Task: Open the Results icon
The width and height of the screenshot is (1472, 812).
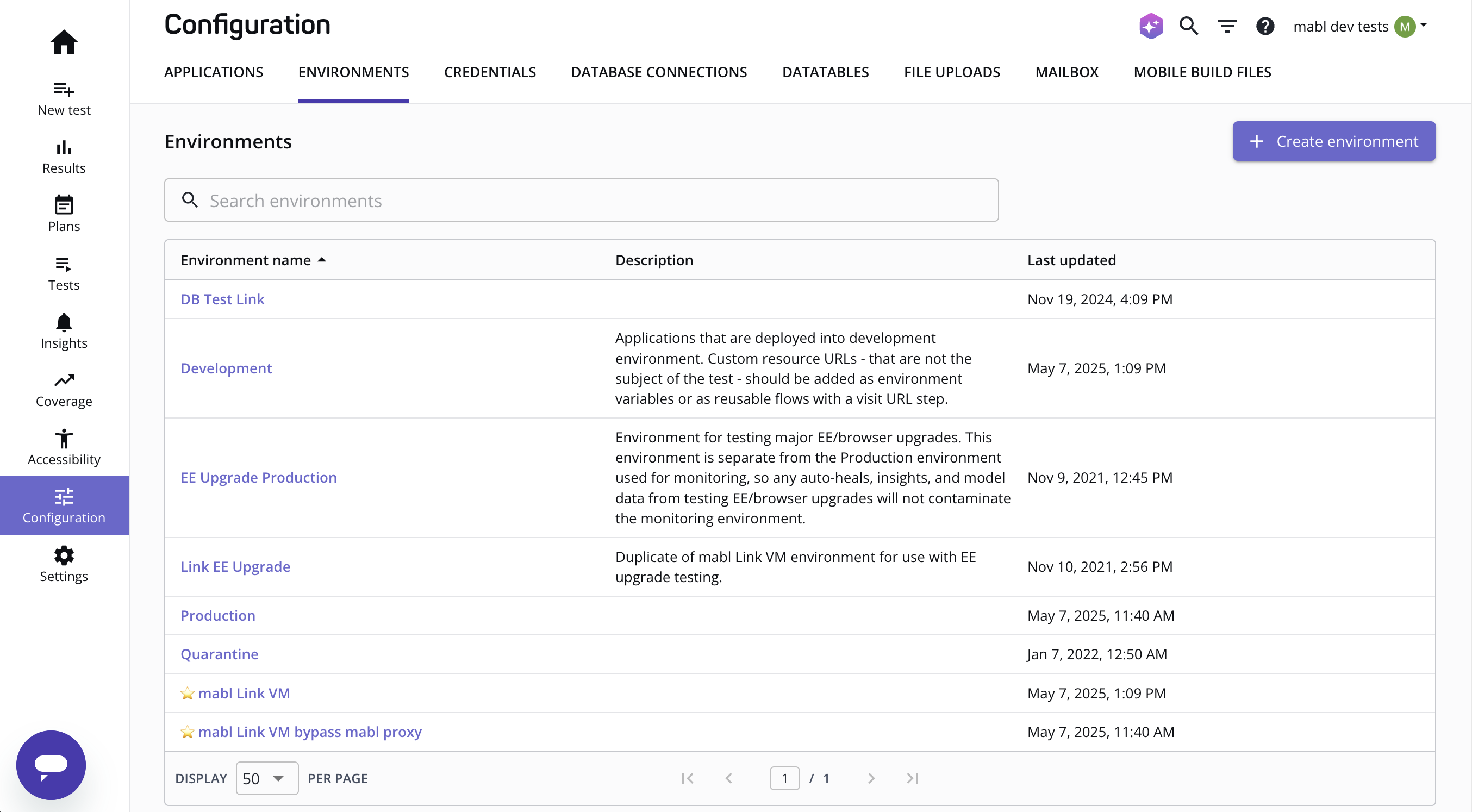Action: [64, 149]
